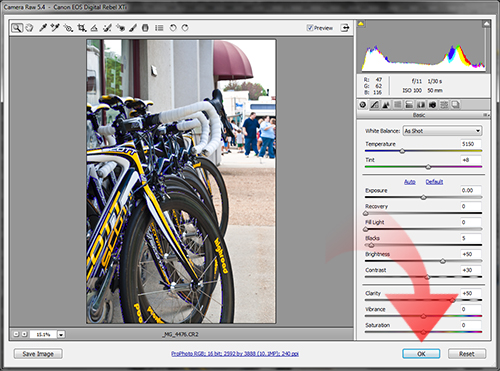Click the Blacks slider handle
Viewport: 500px width, 371px height.
click(x=371, y=245)
